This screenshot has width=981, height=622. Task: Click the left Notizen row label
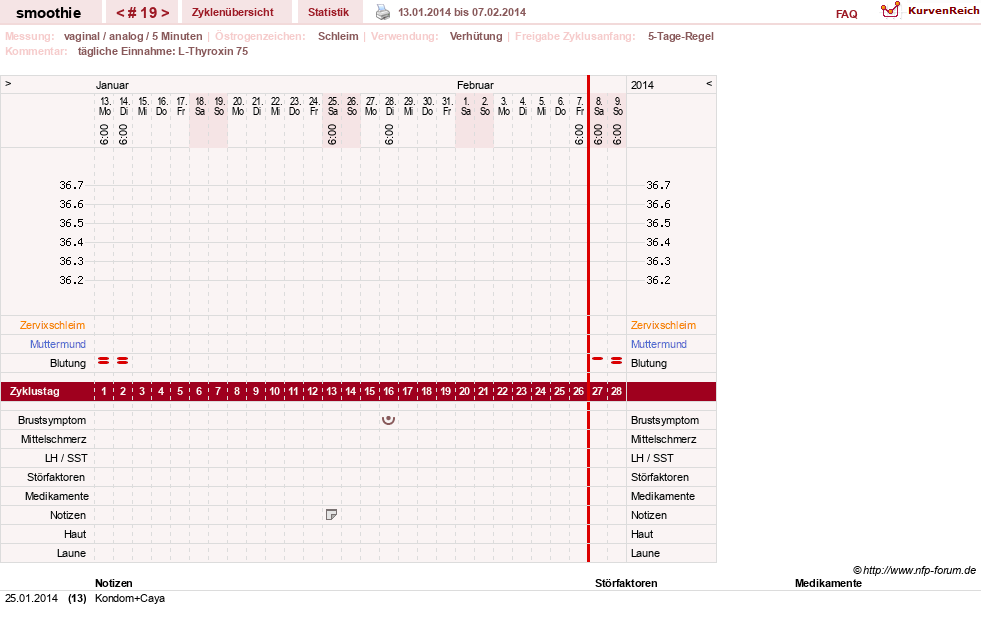(x=68, y=515)
